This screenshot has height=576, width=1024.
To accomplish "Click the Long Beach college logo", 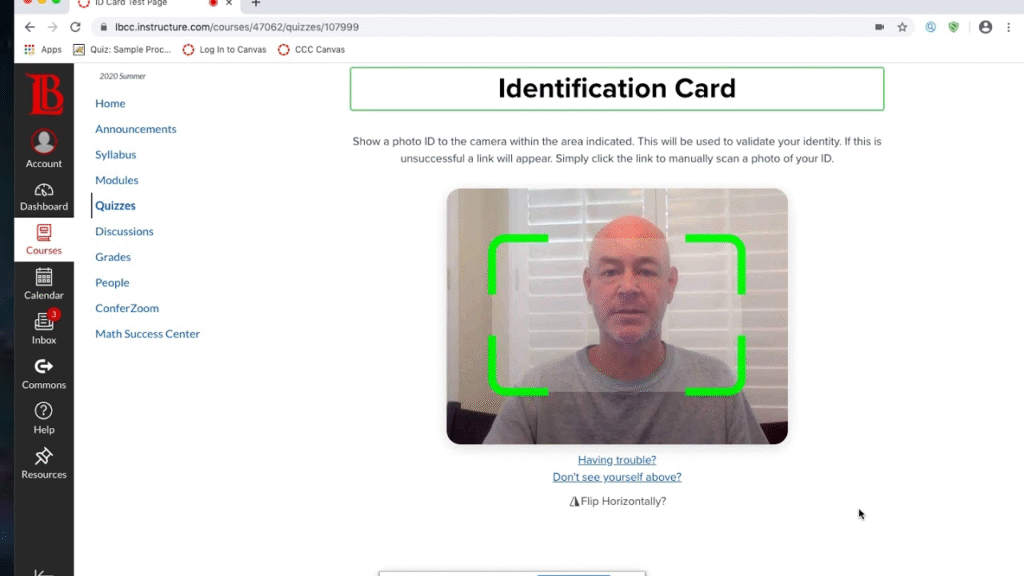I will coord(44,95).
